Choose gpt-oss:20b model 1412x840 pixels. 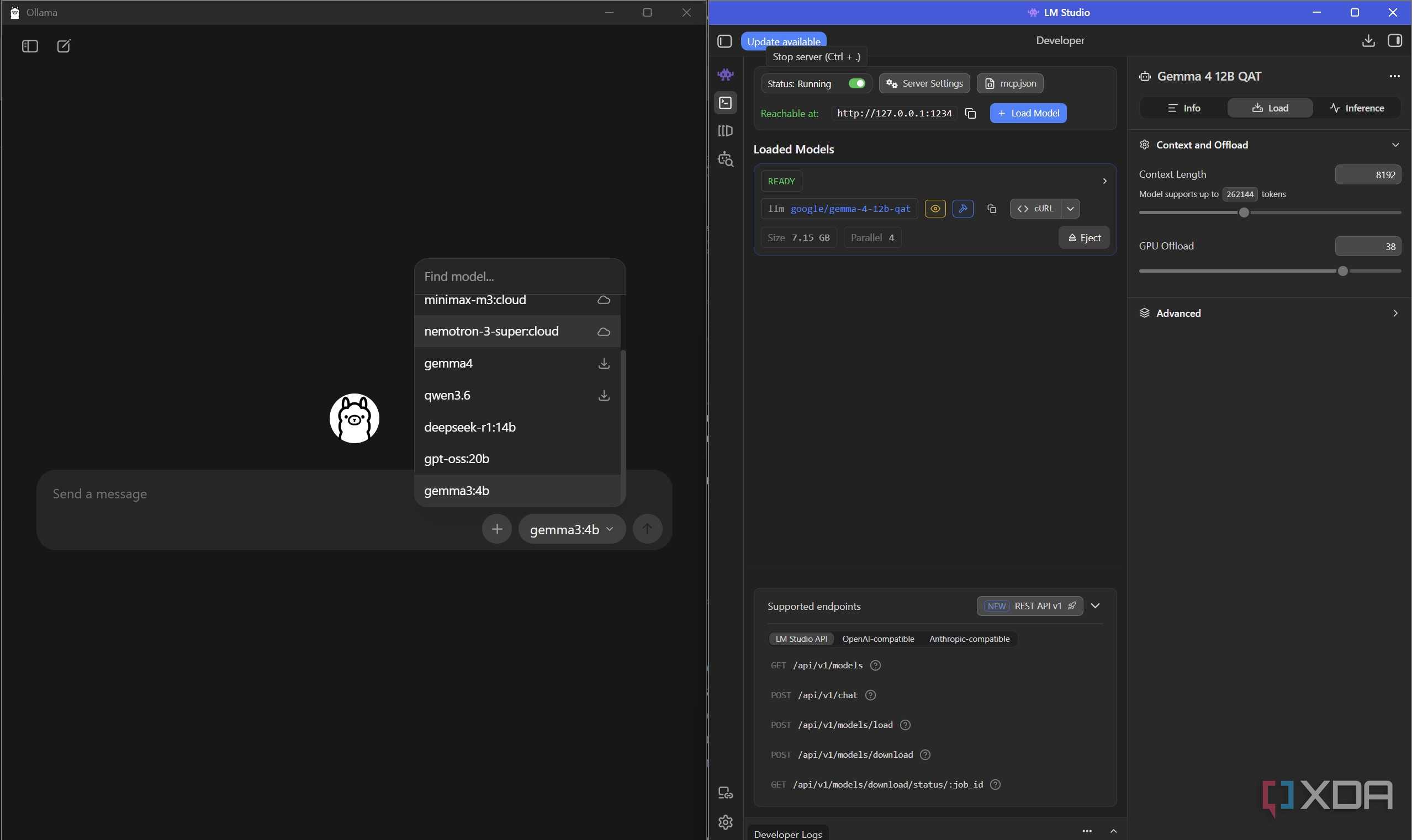pyautogui.click(x=517, y=459)
